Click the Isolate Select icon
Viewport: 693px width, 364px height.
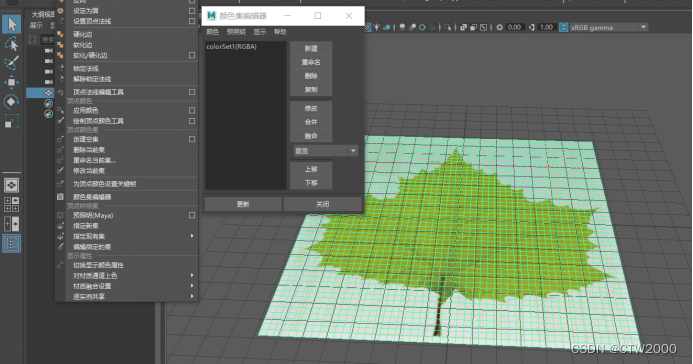[x=448, y=27]
